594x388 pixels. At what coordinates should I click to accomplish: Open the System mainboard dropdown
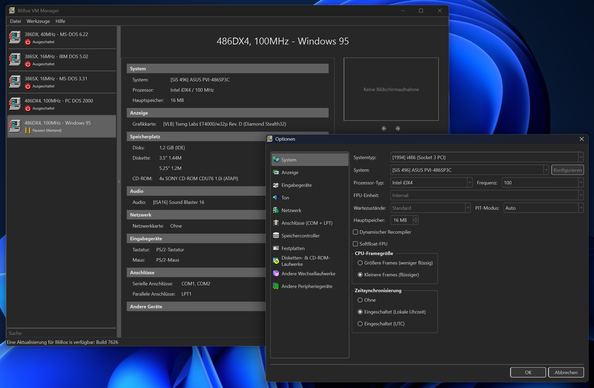click(469, 170)
